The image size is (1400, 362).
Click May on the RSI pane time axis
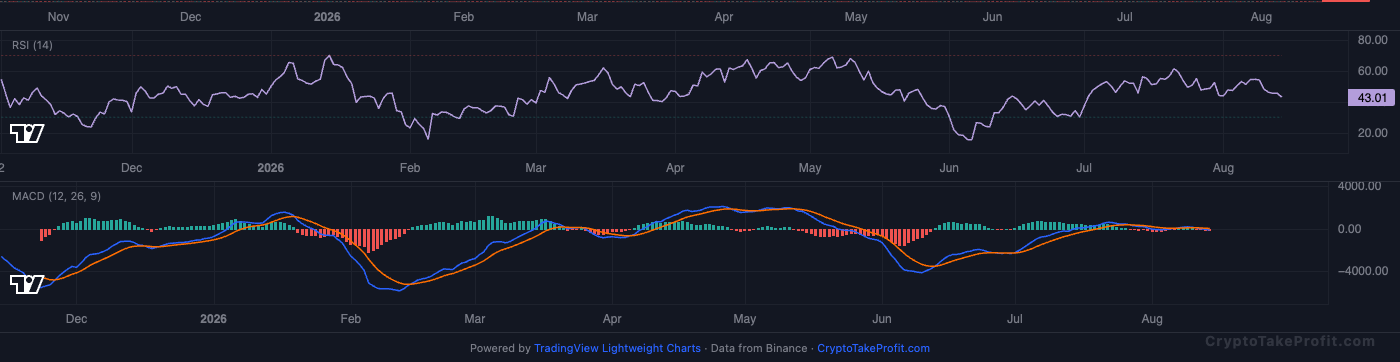(809, 168)
